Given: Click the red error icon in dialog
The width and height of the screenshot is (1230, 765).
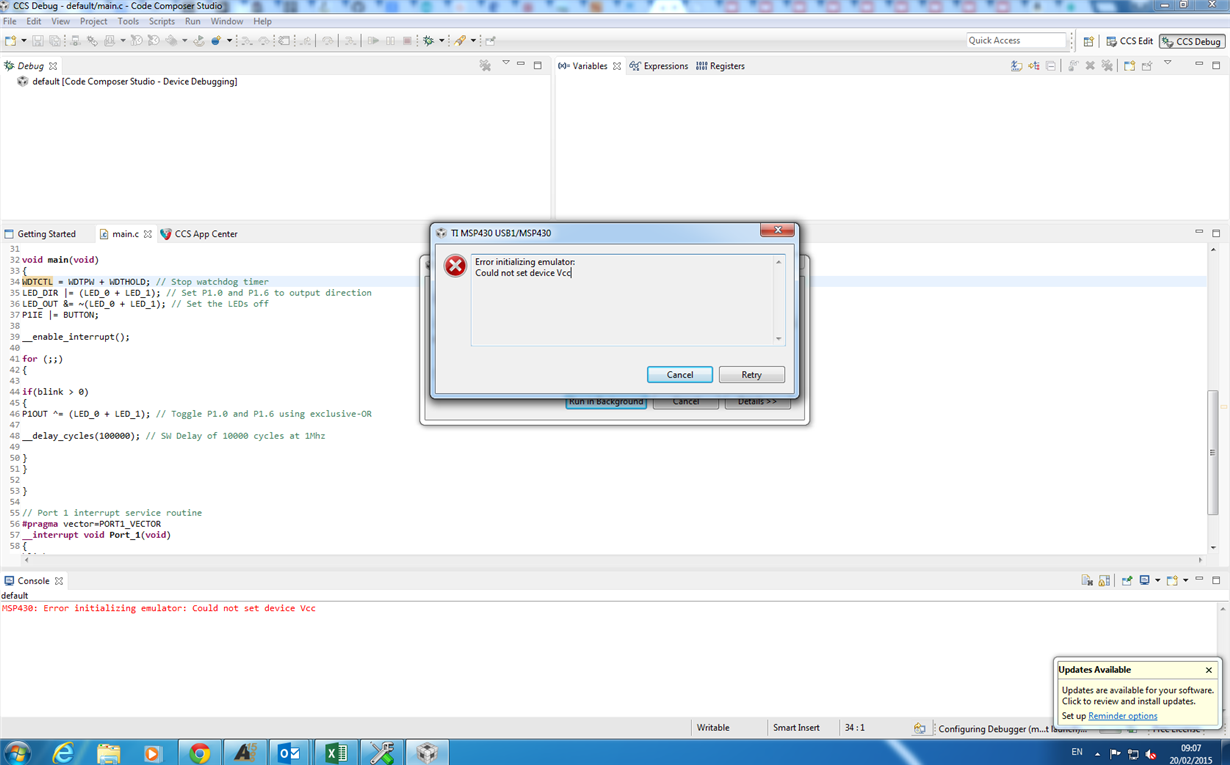Looking at the screenshot, I should click(x=455, y=265).
